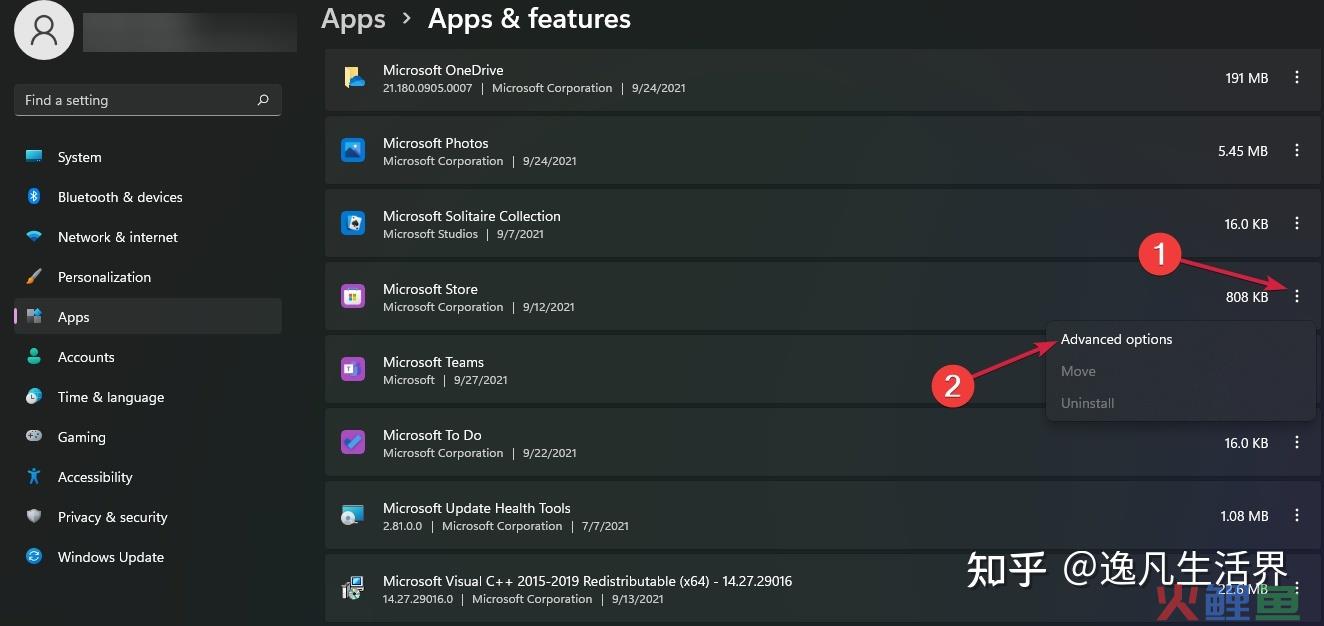Open more options for Microsoft To Do
The height and width of the screenshot is (626, 1324).
pyautogui.click(x=1297, y=442)
